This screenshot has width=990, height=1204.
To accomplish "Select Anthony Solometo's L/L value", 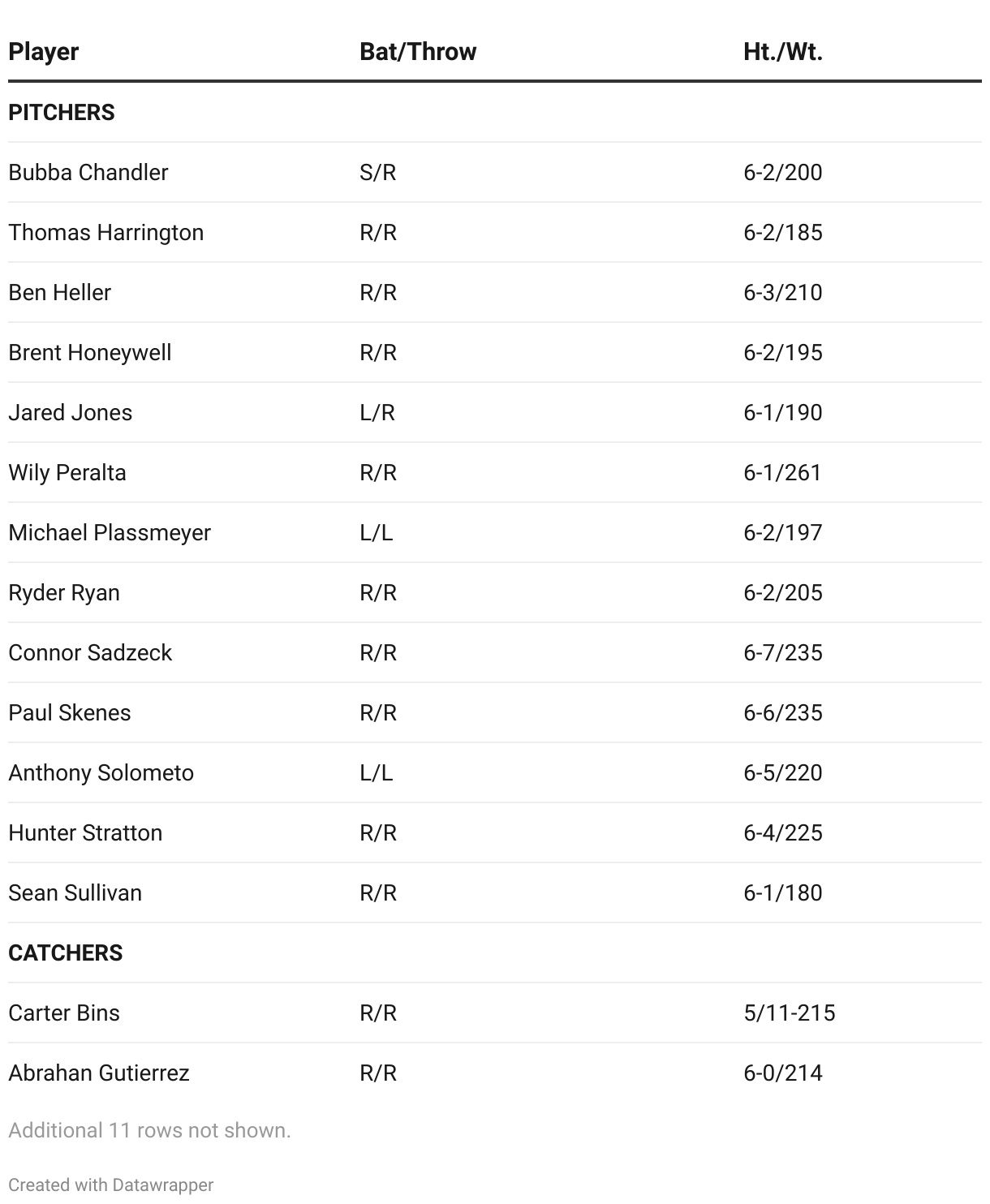I will pos(377,772).
